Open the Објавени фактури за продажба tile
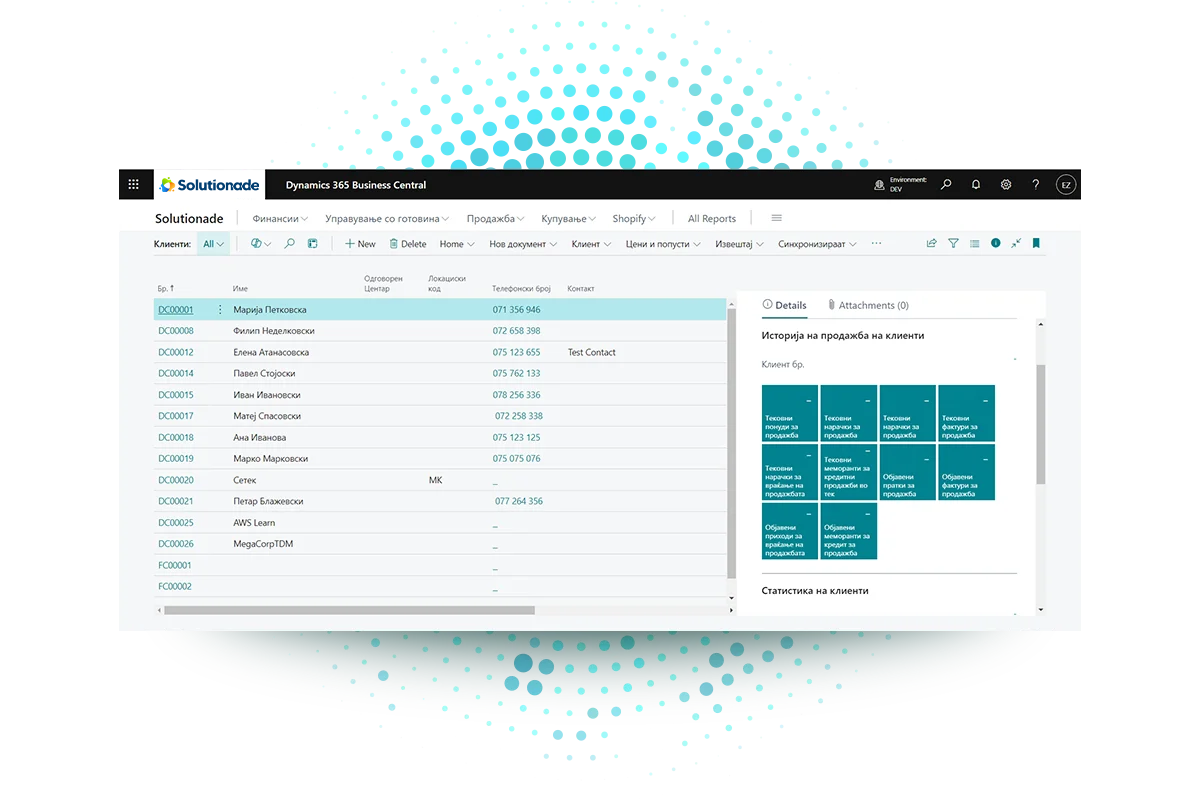1200x800 pixels. 967,473
